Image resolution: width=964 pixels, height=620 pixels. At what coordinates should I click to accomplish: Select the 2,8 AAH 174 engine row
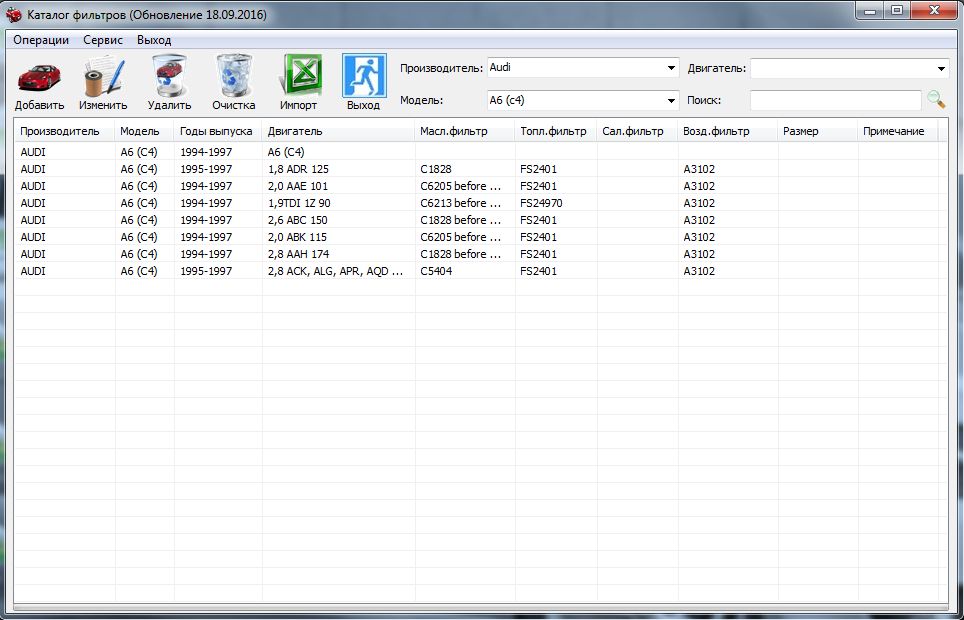(481, 253)
